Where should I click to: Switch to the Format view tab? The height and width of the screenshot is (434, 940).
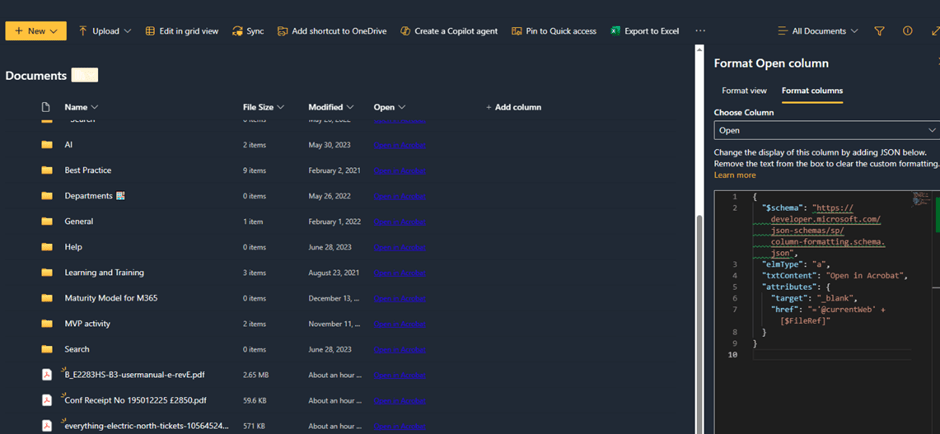(744, 91)
